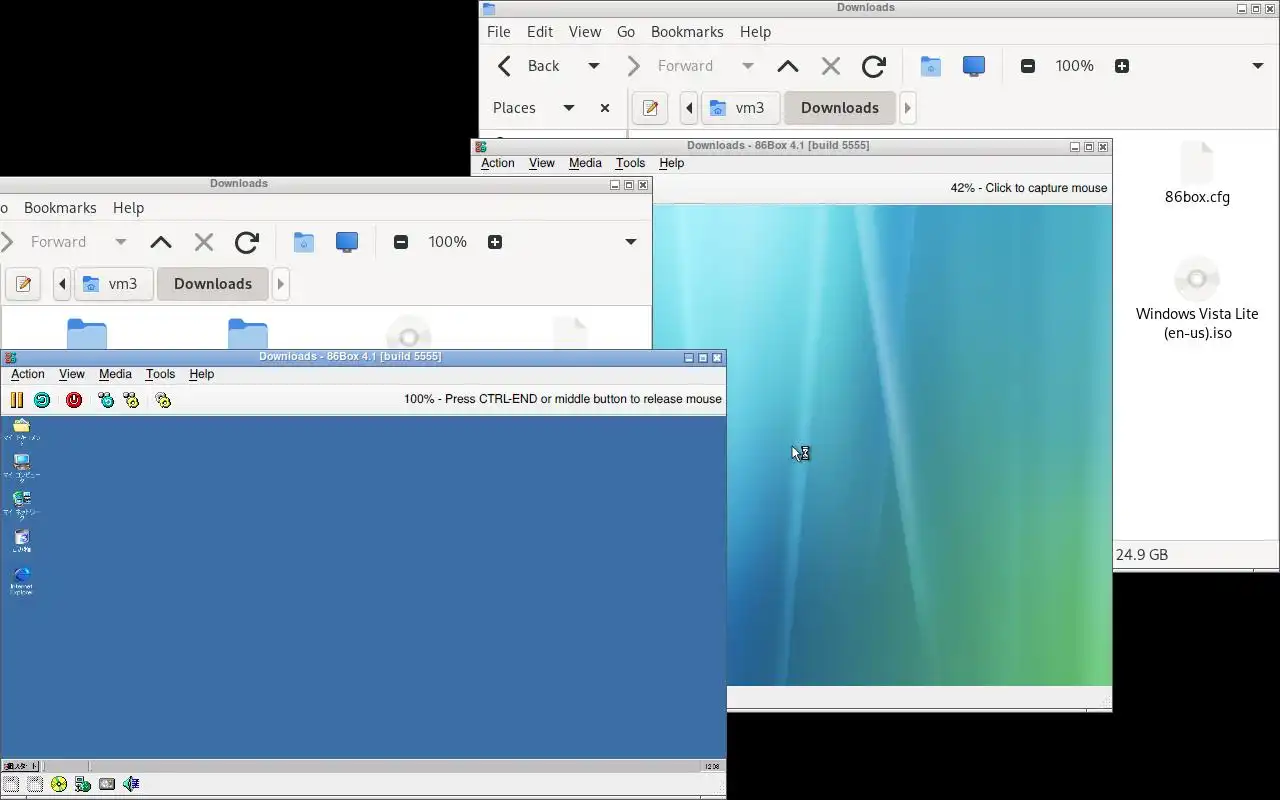Image resolution: width=1280 pixels, height=800 pixels.
Task: Click vm3 path button in top-right Downloads
Action: point(738,108)
